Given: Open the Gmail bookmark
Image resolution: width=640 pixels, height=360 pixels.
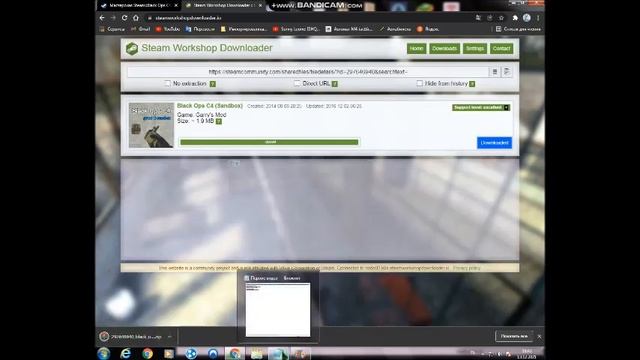Looking at the screenshot, I should [140, 29].
